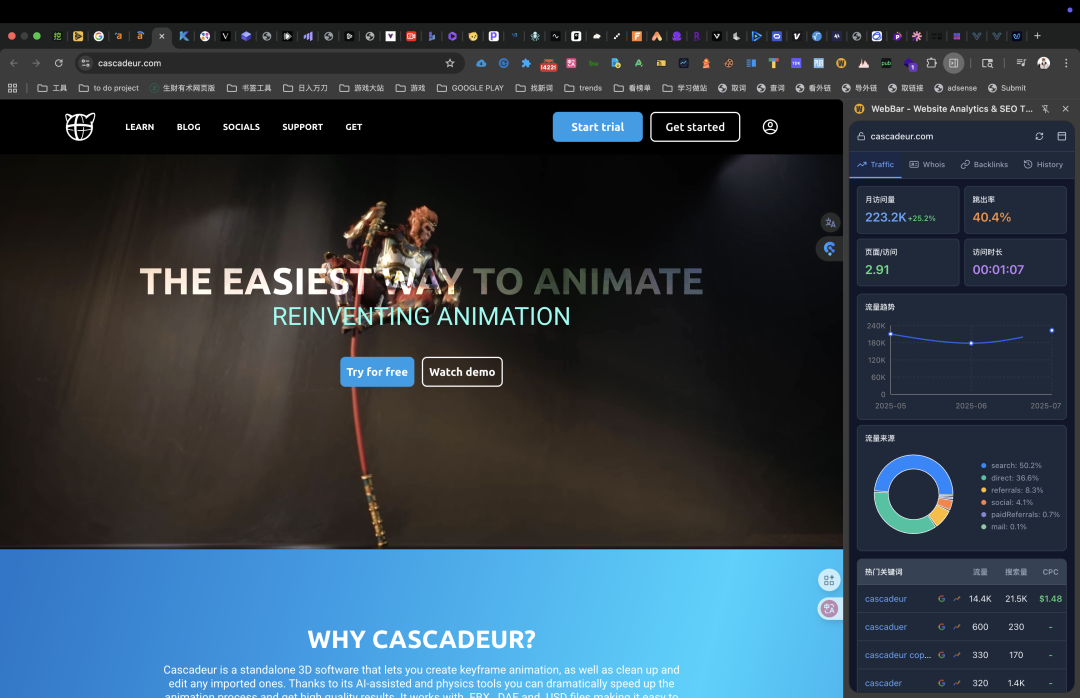
Task: Click the address bar showing cascadeur.com
Action: pos(269,63)
